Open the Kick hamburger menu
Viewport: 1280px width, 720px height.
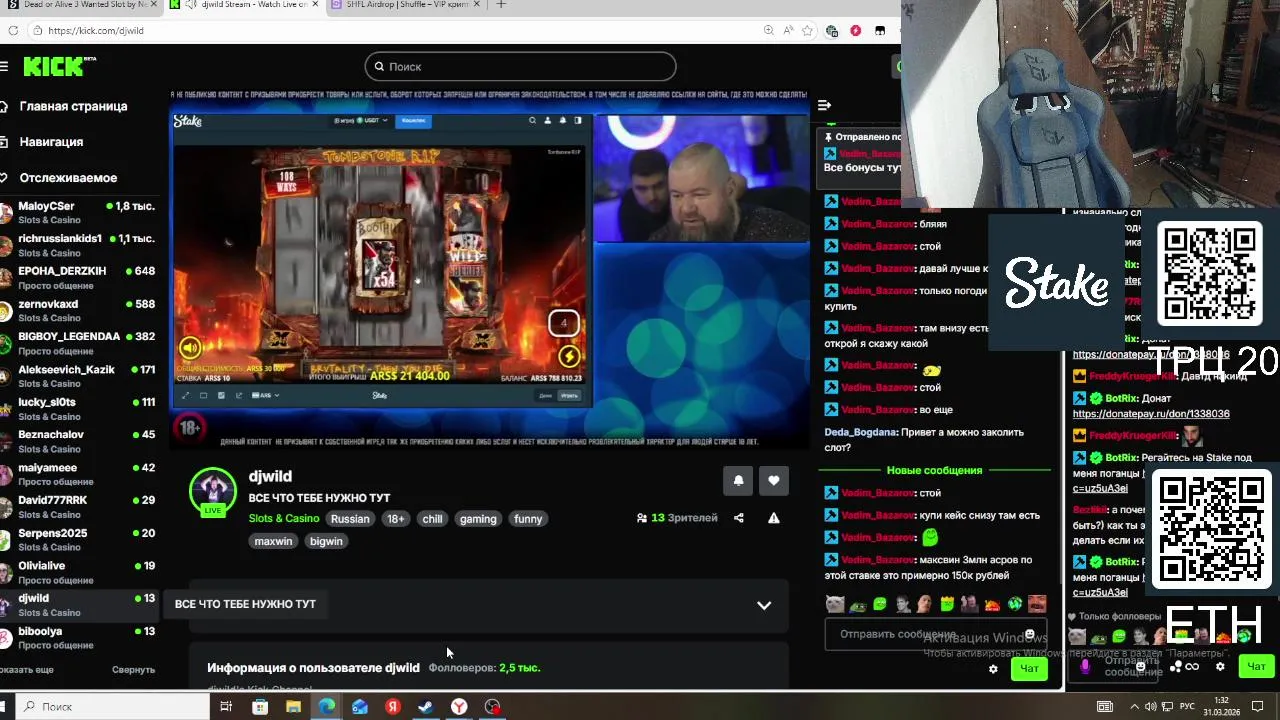[5, 66]
